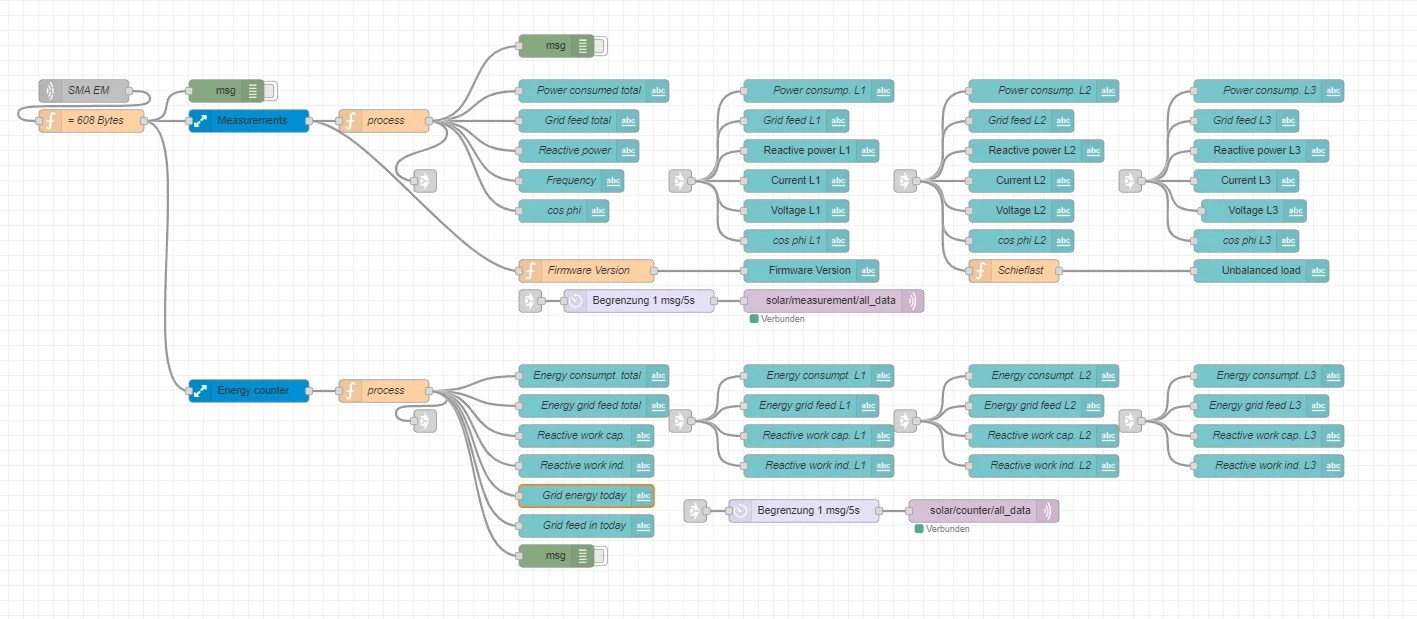Image resolution: width=1417 pixels, height=619 pixels.
Task: Select the blue "Energy counter" node
Action: pyautogui.click(x=248, y=391)
